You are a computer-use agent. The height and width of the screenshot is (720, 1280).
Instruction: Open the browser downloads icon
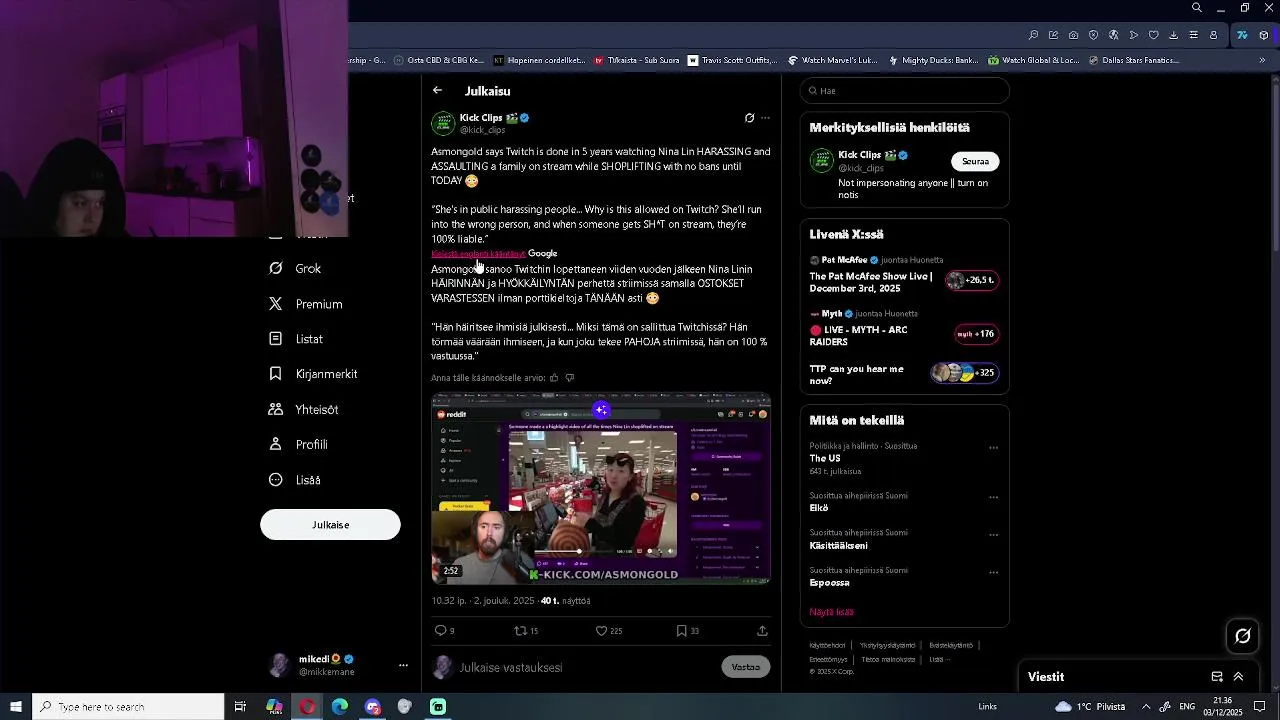1173,35
